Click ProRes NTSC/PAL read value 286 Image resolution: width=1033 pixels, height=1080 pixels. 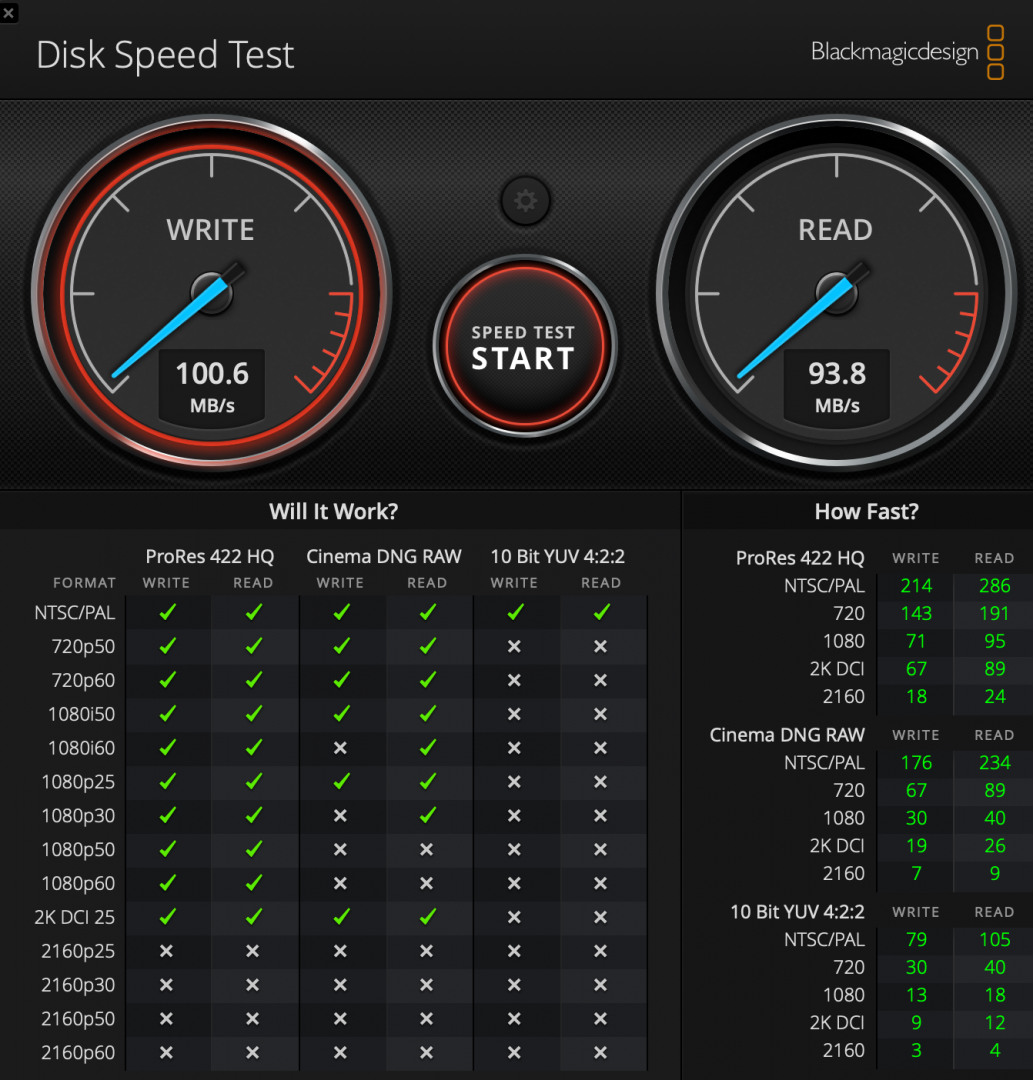point(995,585)
